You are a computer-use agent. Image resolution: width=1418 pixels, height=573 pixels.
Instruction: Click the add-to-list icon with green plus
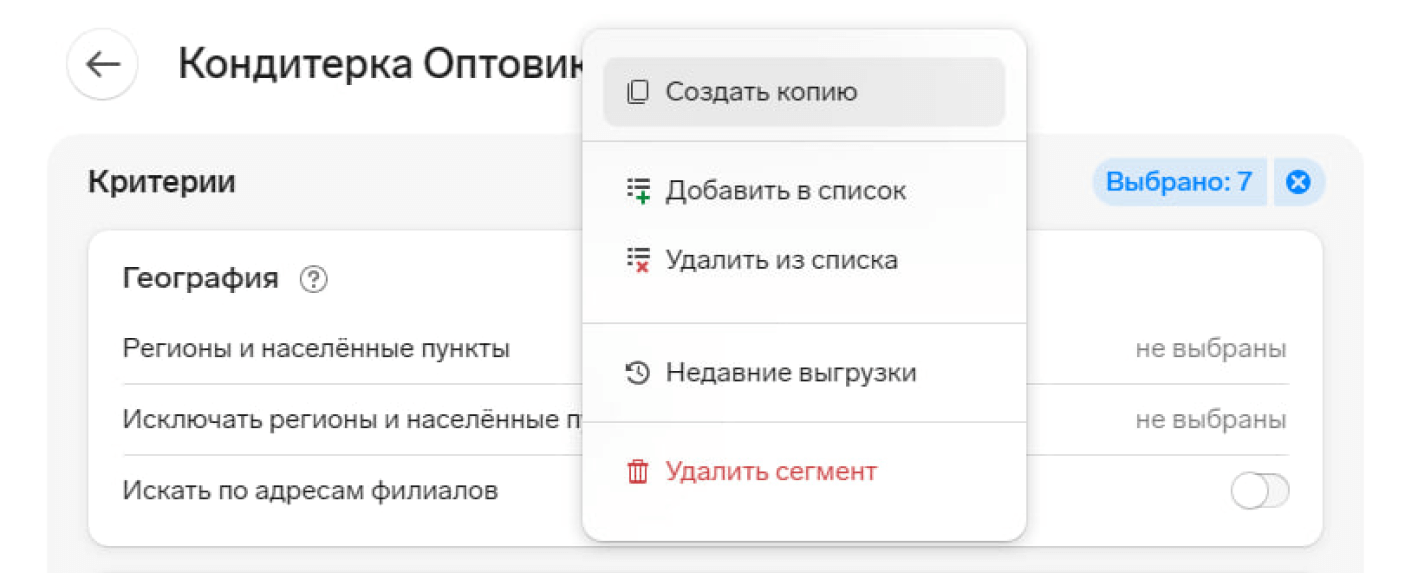pyautogui.click(x=638, y=190)
